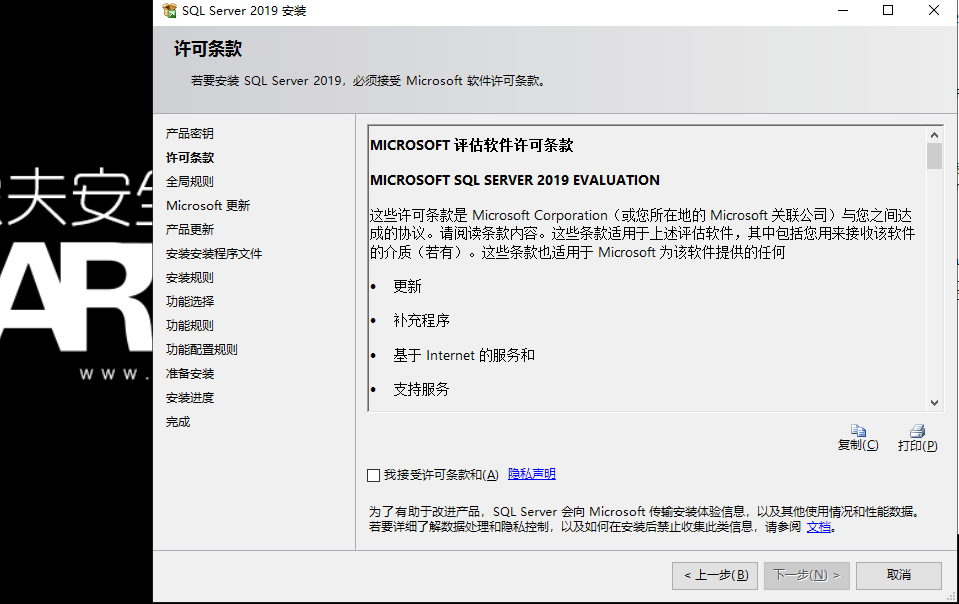Viewport: 959px width, 604px height.
Task: Open the 文档 link
Action: pyautogui.click(x=819, y=526)
